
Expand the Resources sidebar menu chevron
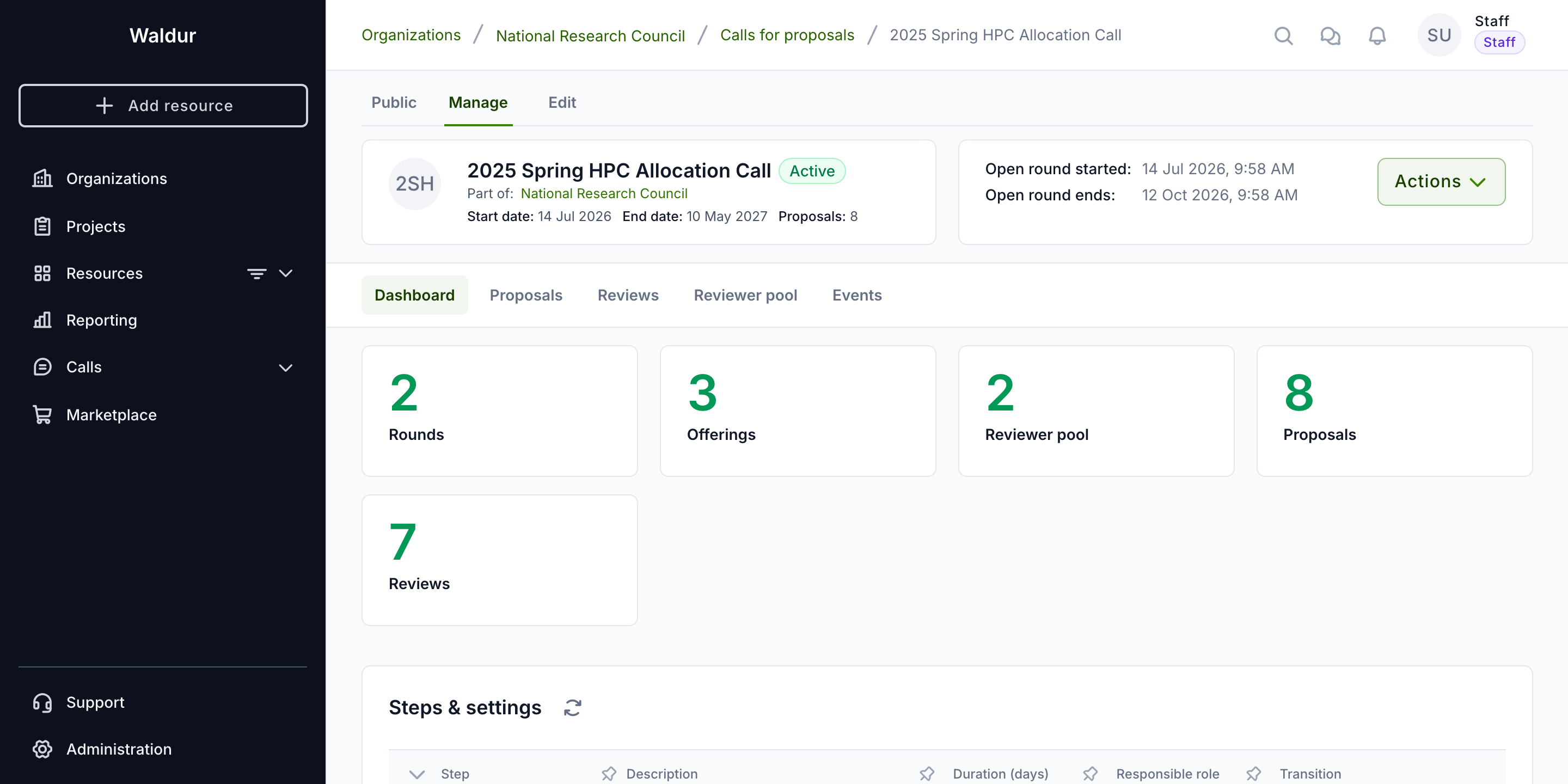click(285, 273)
